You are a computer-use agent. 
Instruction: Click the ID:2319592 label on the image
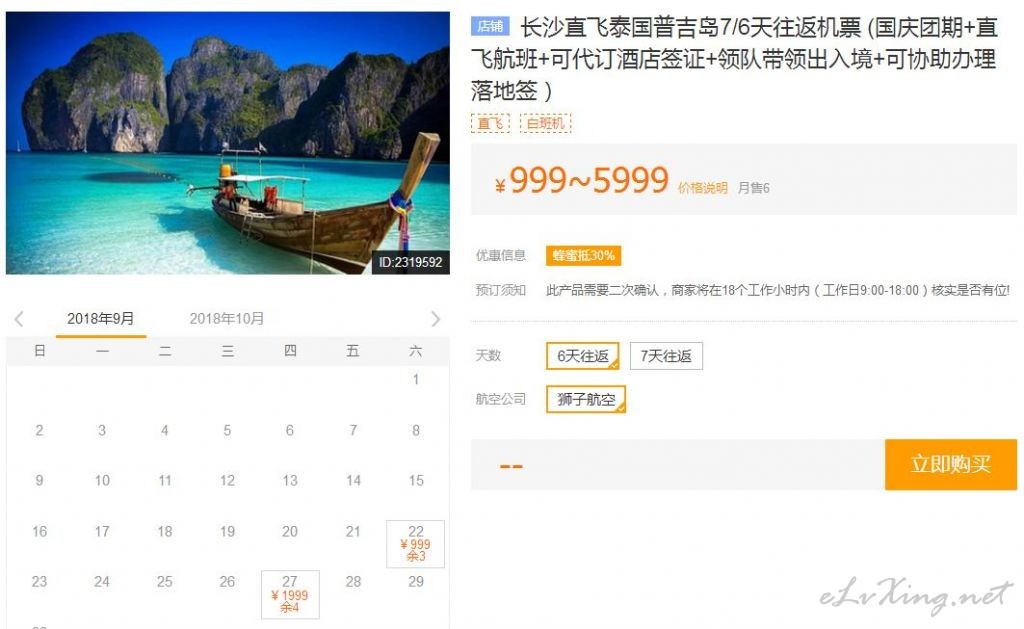[411, 263]
